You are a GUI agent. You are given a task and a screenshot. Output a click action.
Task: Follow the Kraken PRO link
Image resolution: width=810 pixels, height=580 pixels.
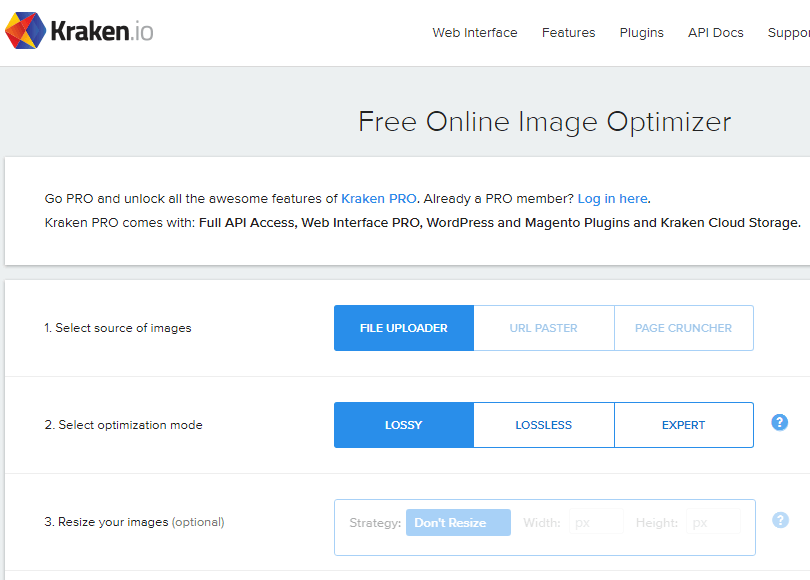point(379,199)
